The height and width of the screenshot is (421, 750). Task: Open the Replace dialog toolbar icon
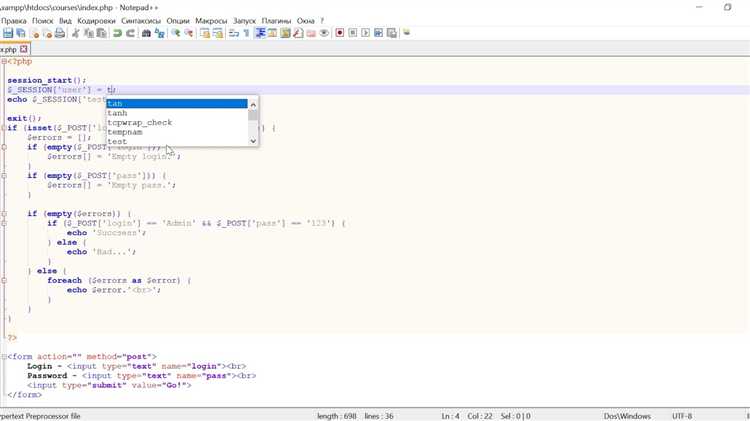(x=159, y=33)
